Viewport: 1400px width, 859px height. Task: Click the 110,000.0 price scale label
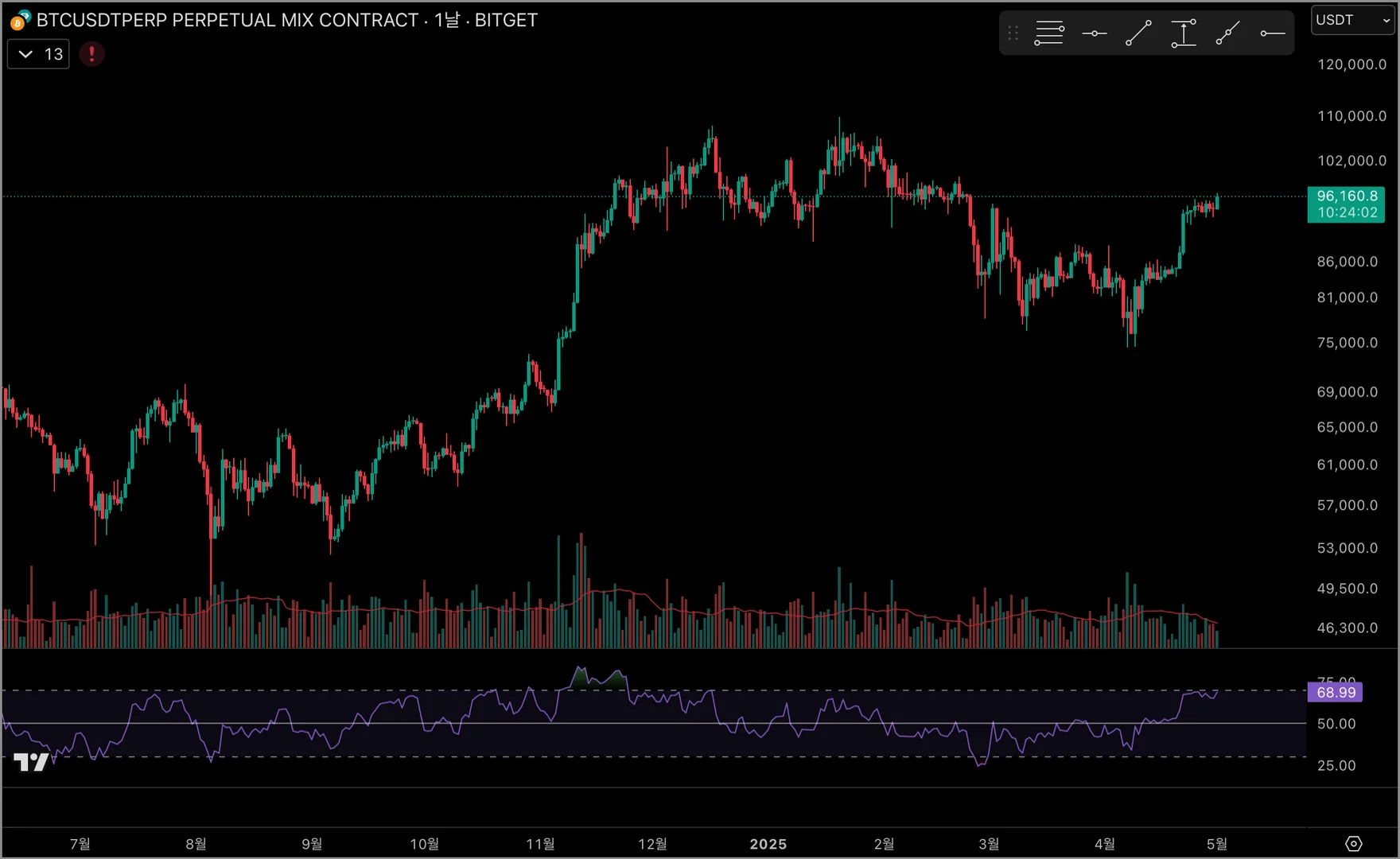point(1352,116)
